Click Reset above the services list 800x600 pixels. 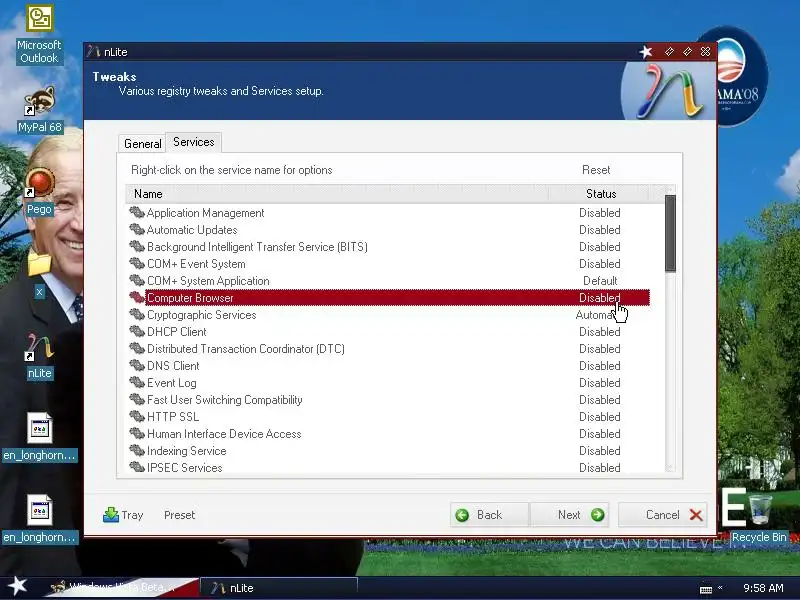point(596,170)
